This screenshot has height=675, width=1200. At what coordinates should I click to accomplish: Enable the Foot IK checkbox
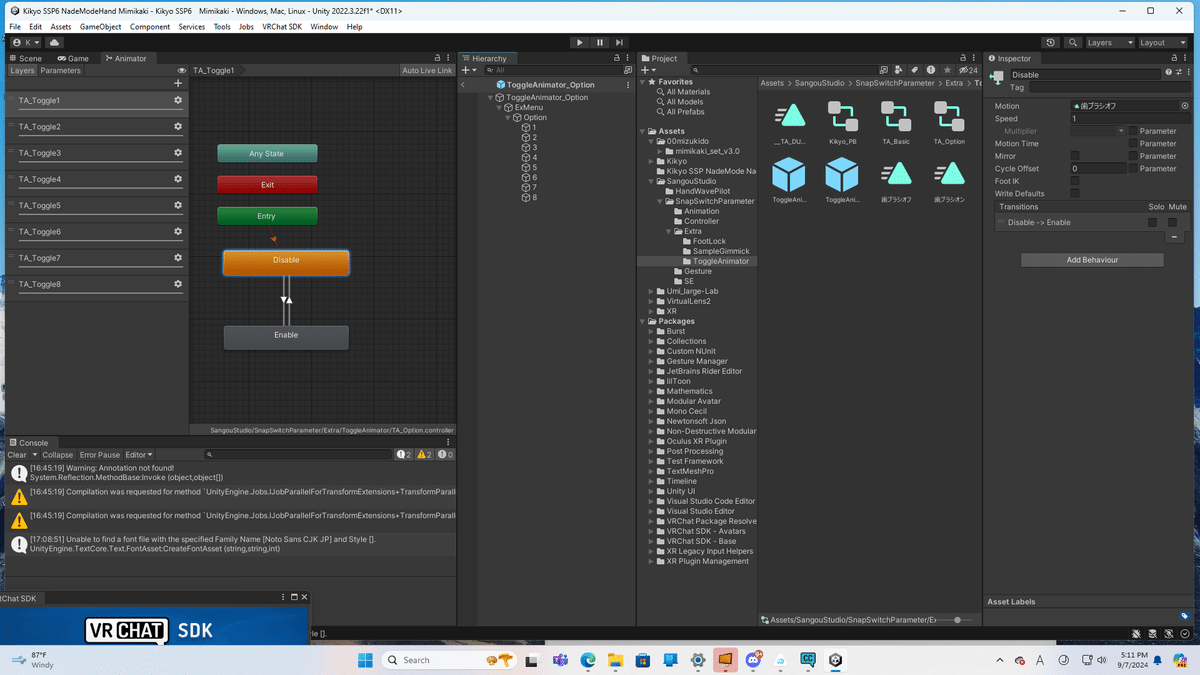tap(1075, 181)
